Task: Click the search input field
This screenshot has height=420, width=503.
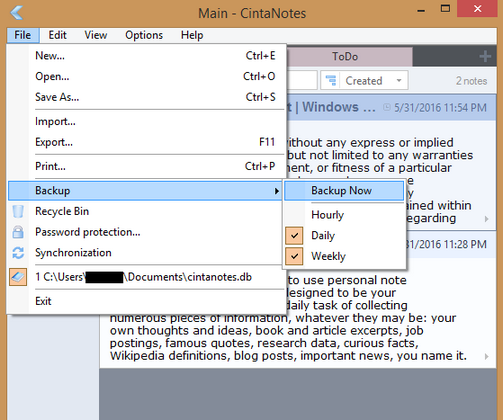Action: [x=302, y=80]
